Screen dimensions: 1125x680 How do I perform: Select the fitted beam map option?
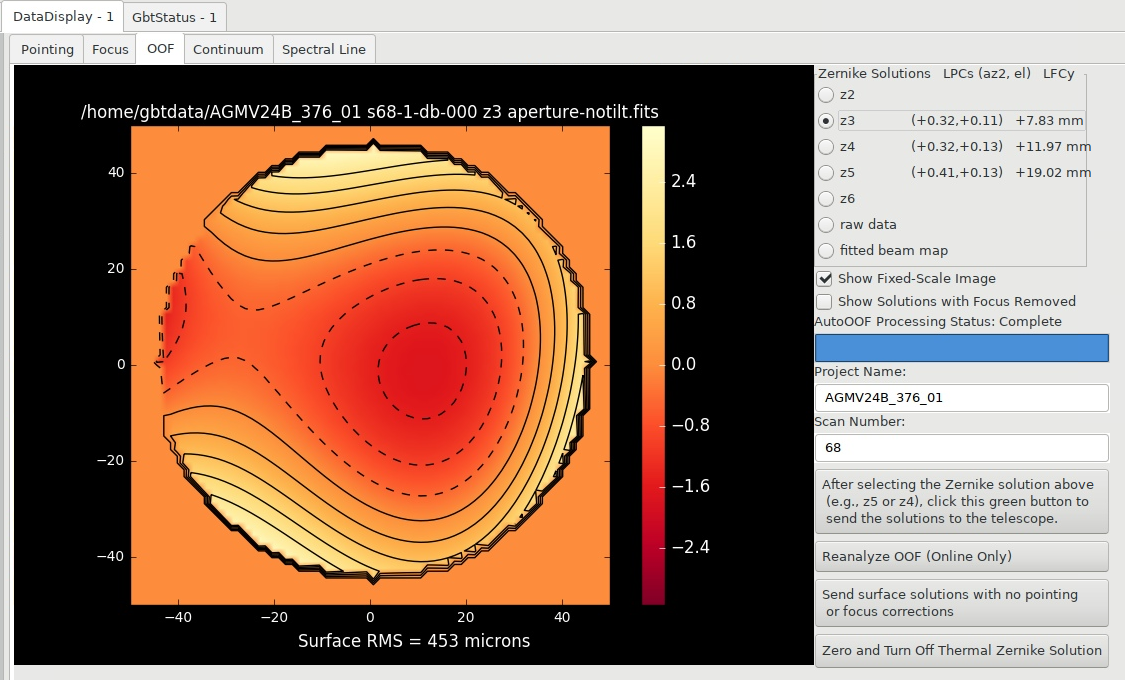pyautogui.click(x=827, y=250)
